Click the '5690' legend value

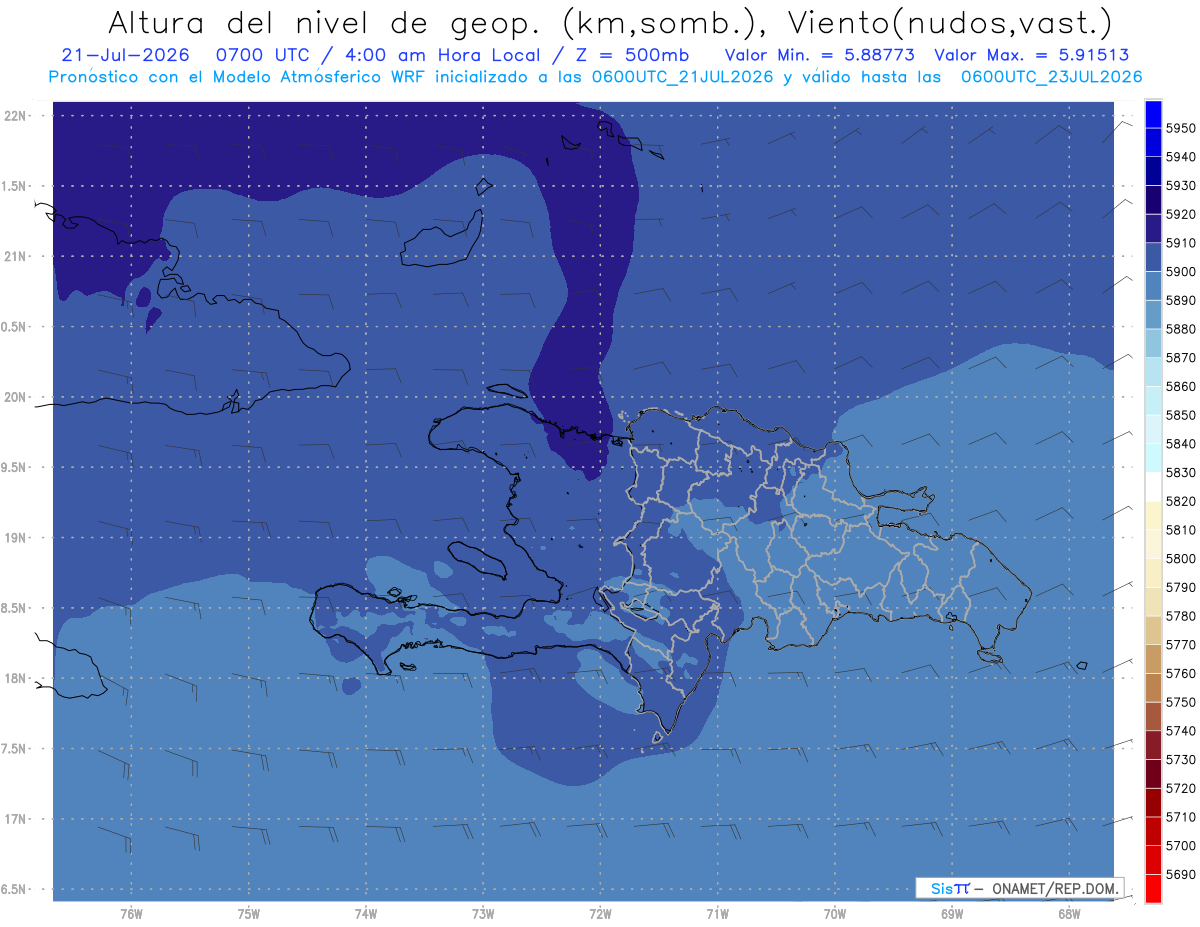pos(1181,874)
